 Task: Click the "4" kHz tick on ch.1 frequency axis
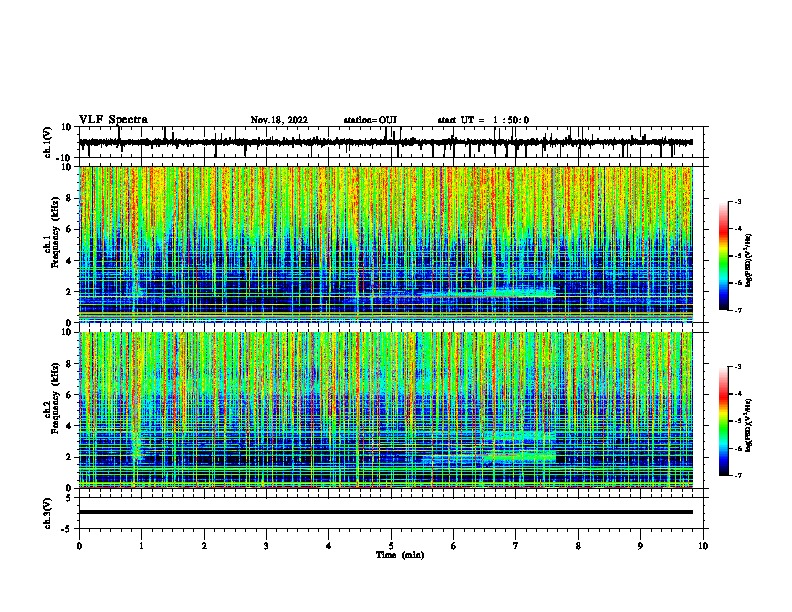point(69,261)
